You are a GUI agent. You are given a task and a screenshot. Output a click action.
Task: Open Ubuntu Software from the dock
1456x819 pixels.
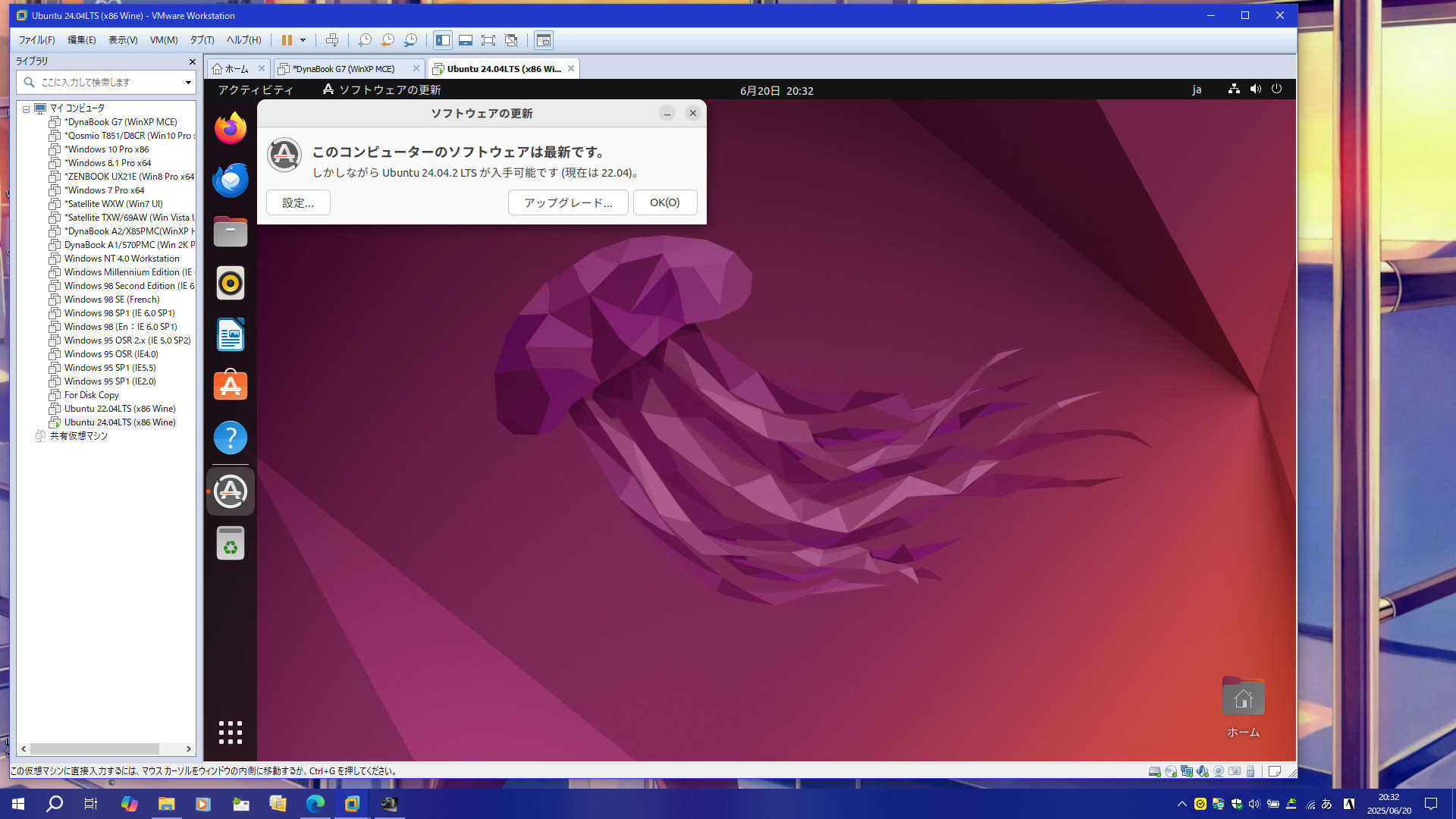(231, 386)
